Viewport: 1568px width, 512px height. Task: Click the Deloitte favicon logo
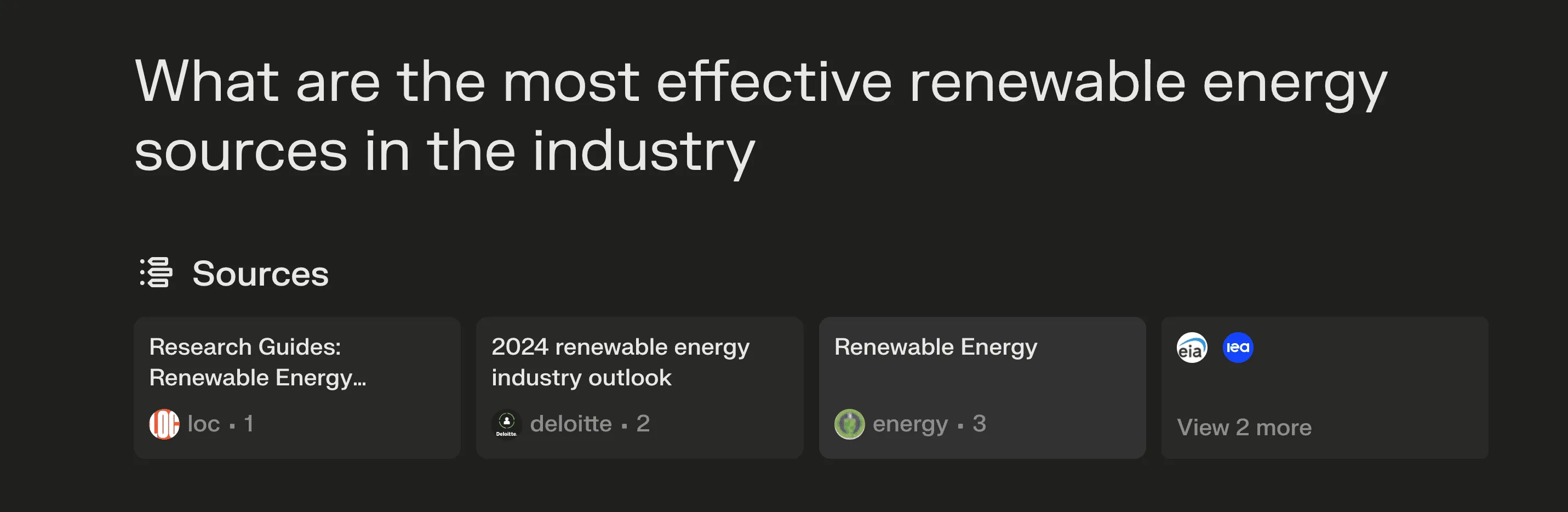pyautogui.click(x=506, y=424)
